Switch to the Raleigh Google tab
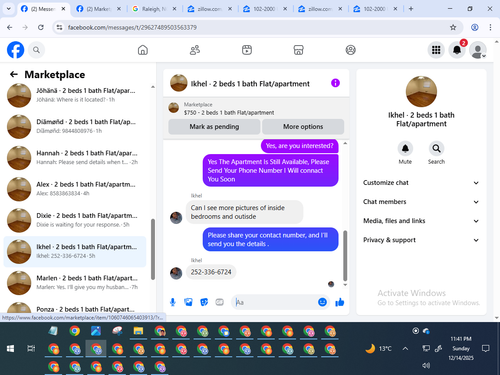Viewport: 500px width, 375px height. 153,9
